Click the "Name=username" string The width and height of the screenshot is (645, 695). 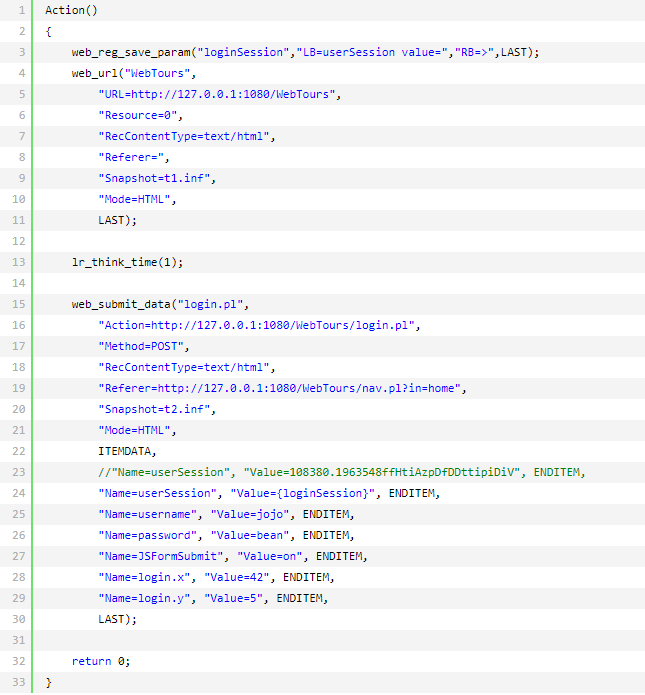click(148, 514)
